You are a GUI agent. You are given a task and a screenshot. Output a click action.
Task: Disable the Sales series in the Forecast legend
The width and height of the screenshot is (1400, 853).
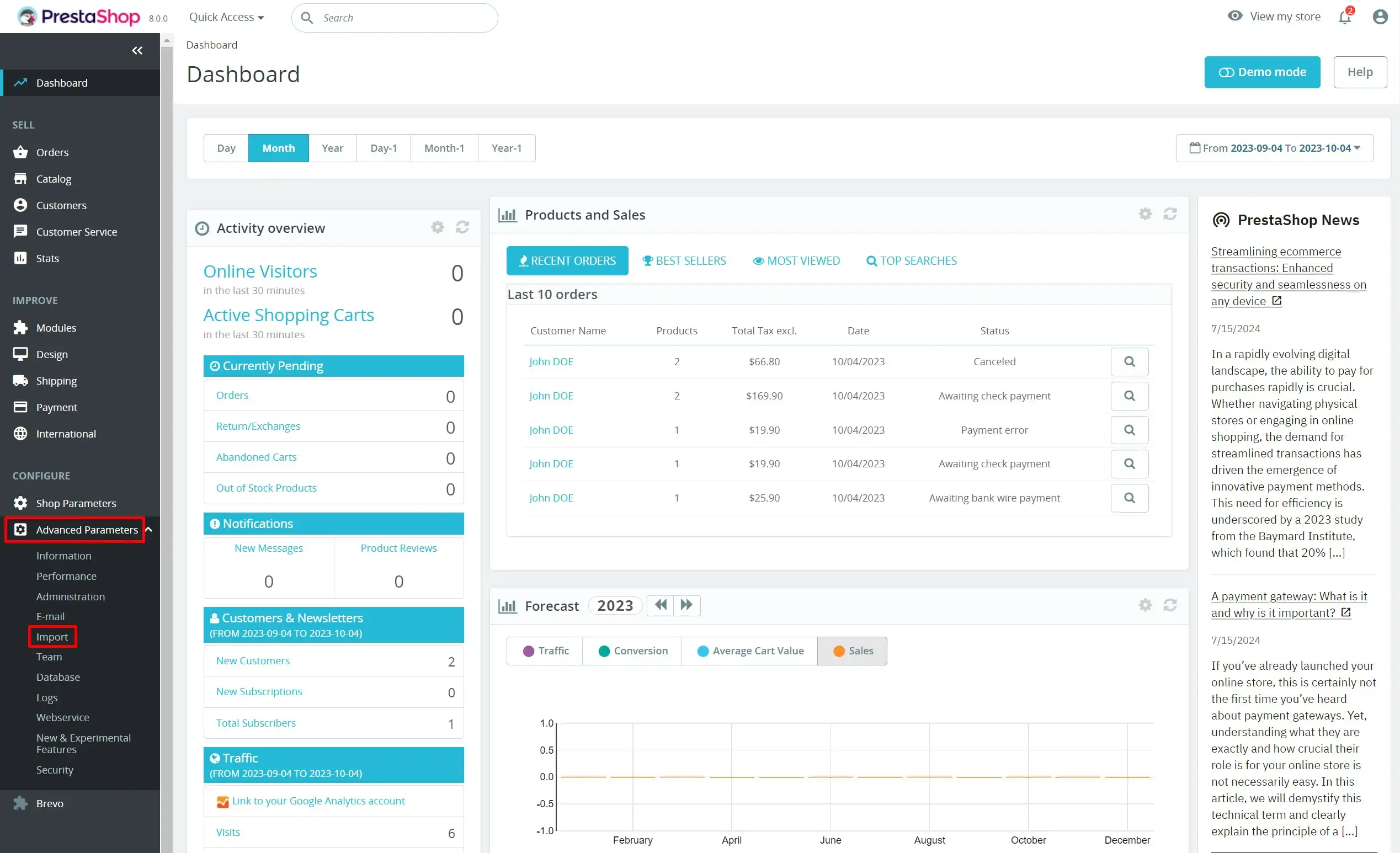pyautogui.click(x=852, y=651)
